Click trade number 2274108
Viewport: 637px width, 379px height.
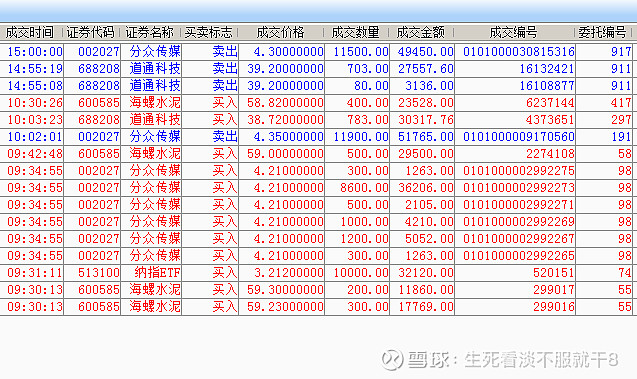coord(550,154)
